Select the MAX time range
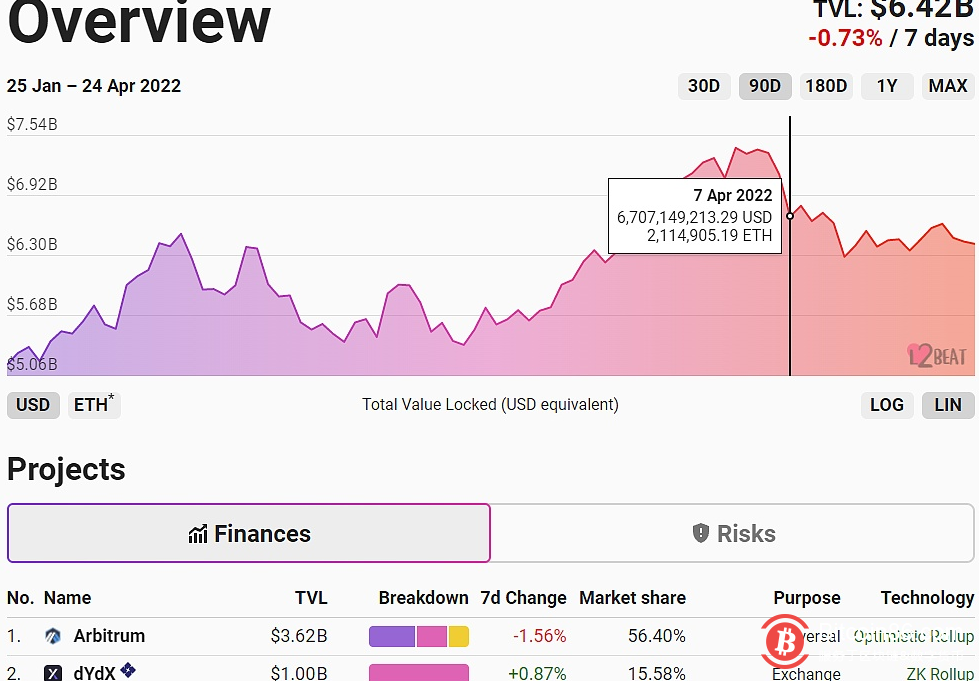The height and width of the screenshot is (681, 979). [947, 86]
